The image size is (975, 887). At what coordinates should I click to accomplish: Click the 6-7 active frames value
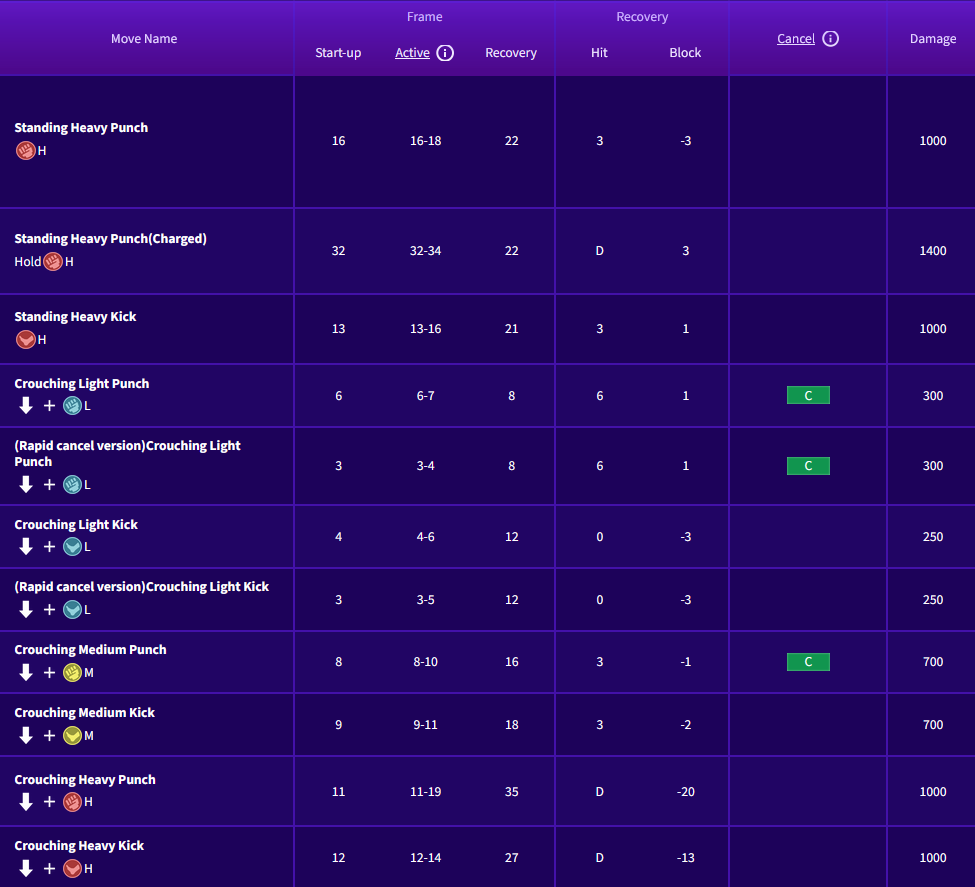tap(425, 396)
